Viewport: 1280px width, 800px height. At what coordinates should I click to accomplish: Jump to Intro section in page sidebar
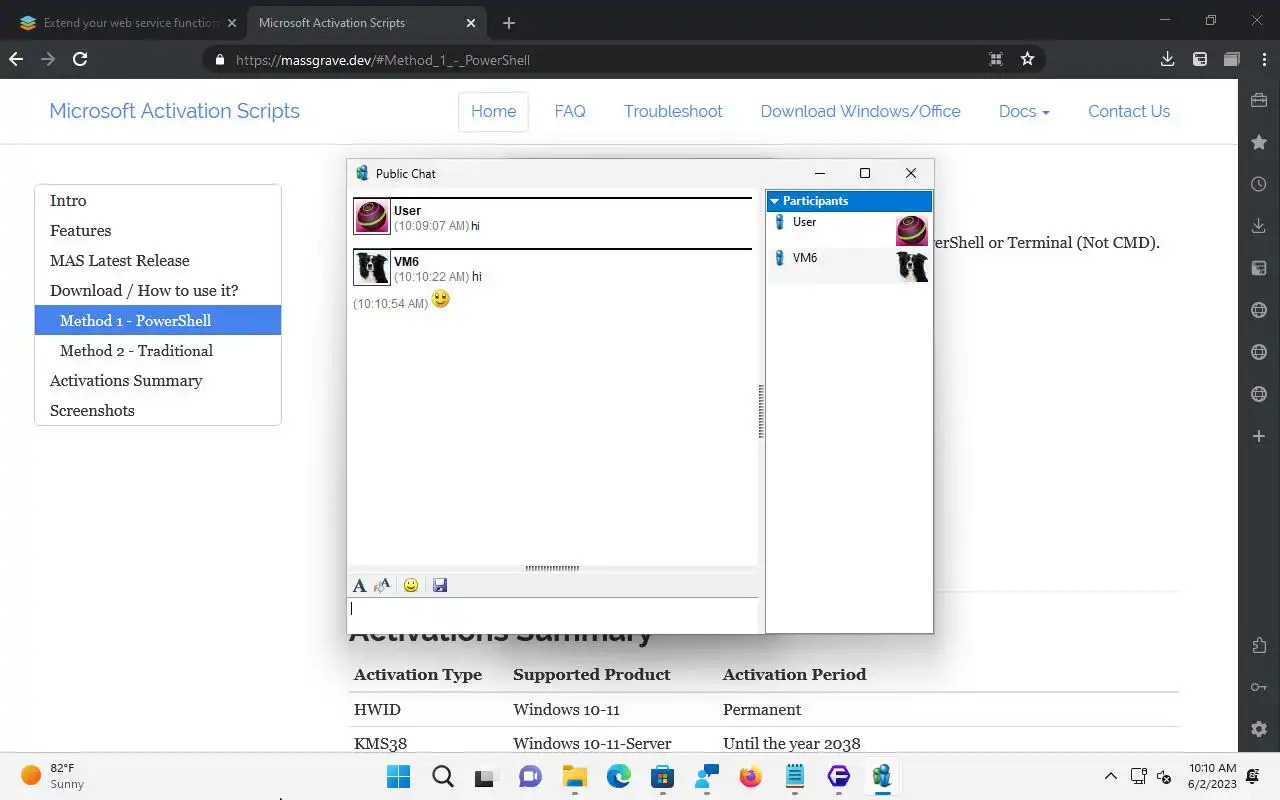click(x=158, y=200)
